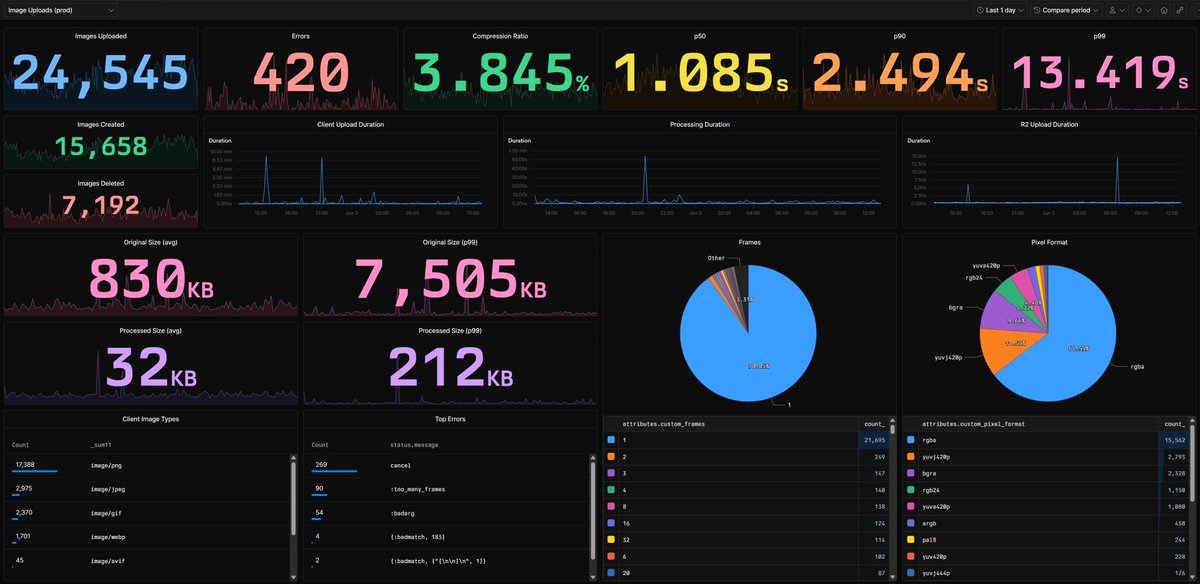Open the Image Uploads (prod) dashboard selector
Viewport: 1200px width, 584px height.
pos(61,10)
